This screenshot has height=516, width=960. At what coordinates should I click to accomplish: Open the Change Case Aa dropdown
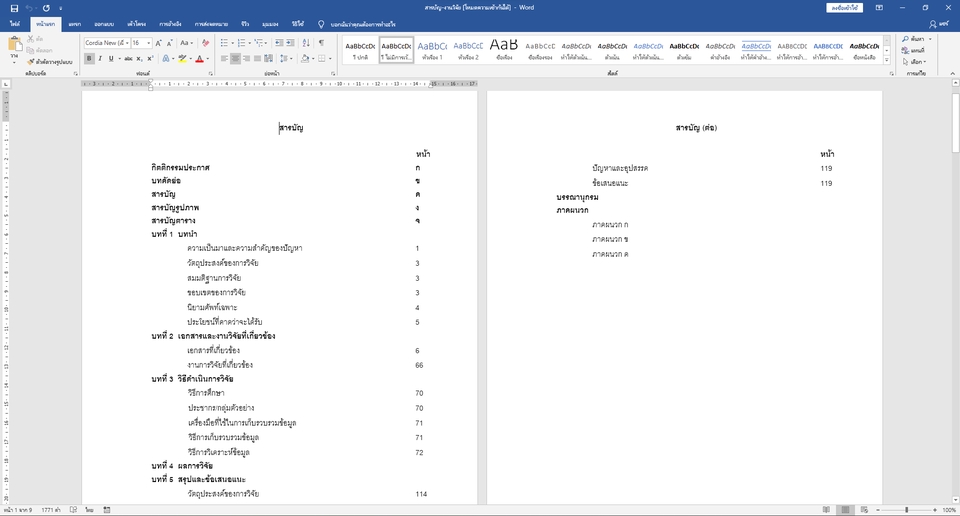point(187,43)
